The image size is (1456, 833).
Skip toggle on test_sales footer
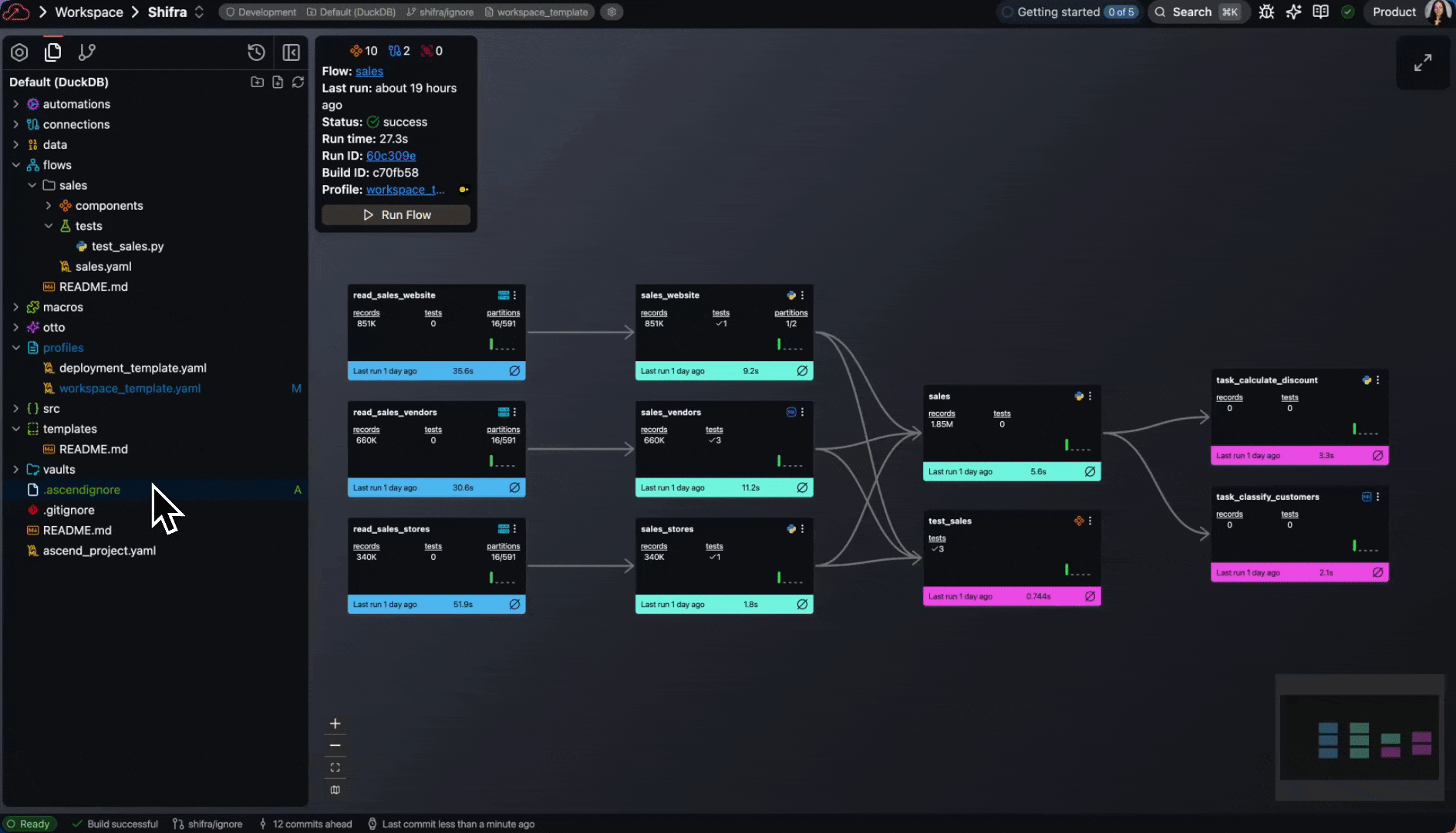(1090, 596)
